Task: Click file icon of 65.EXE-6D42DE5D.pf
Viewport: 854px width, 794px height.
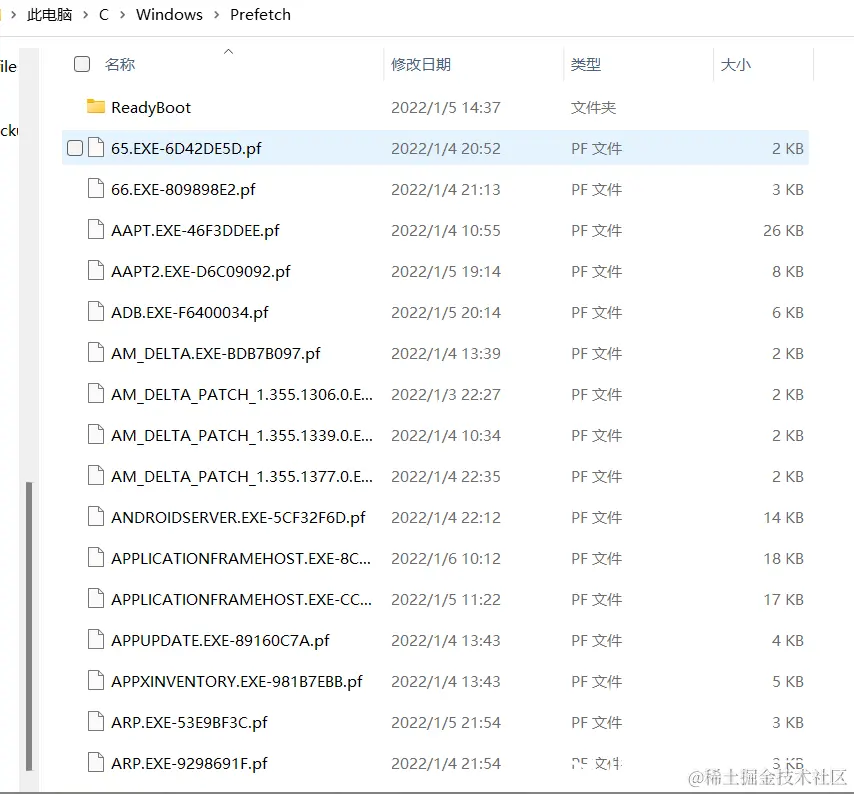Action: pyautogui.click(x=96, y=148)
